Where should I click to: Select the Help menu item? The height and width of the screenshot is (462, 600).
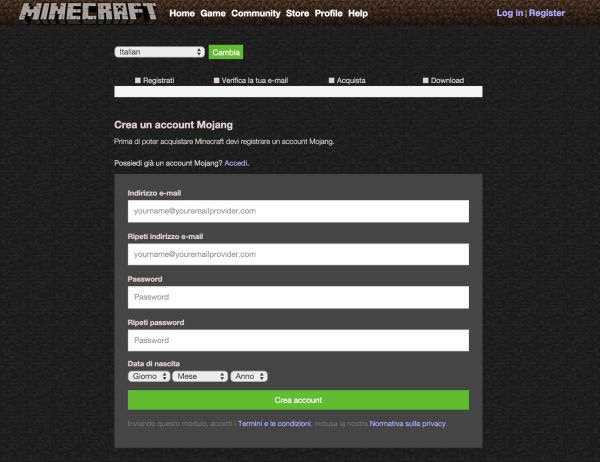click(358, 13)
